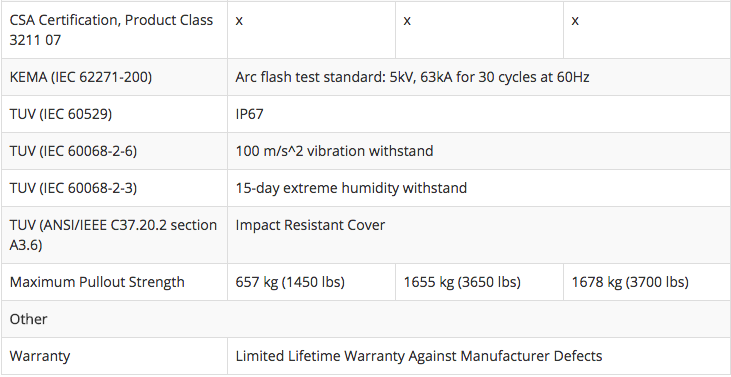
Task: Click the Arc flash test standard text
Action: 412,77
